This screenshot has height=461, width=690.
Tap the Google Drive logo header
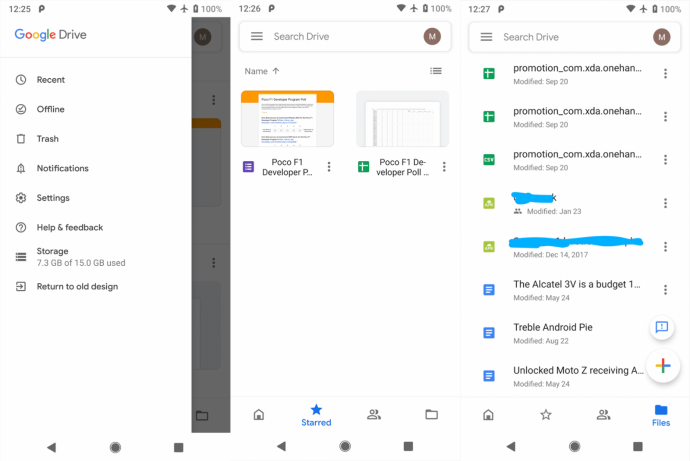51,35
